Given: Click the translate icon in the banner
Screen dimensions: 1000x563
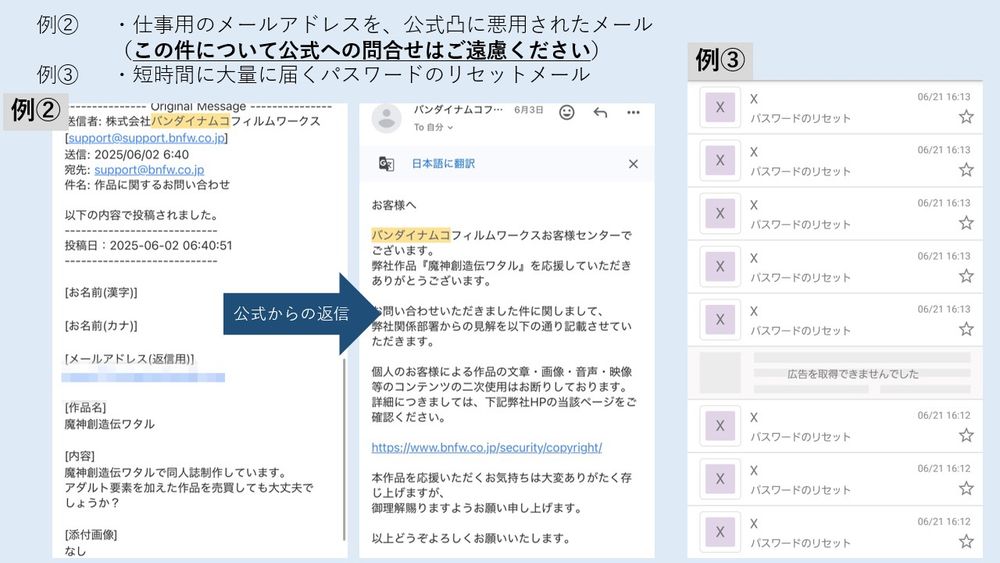Looking at the screenshot, I should coord(386,164).
